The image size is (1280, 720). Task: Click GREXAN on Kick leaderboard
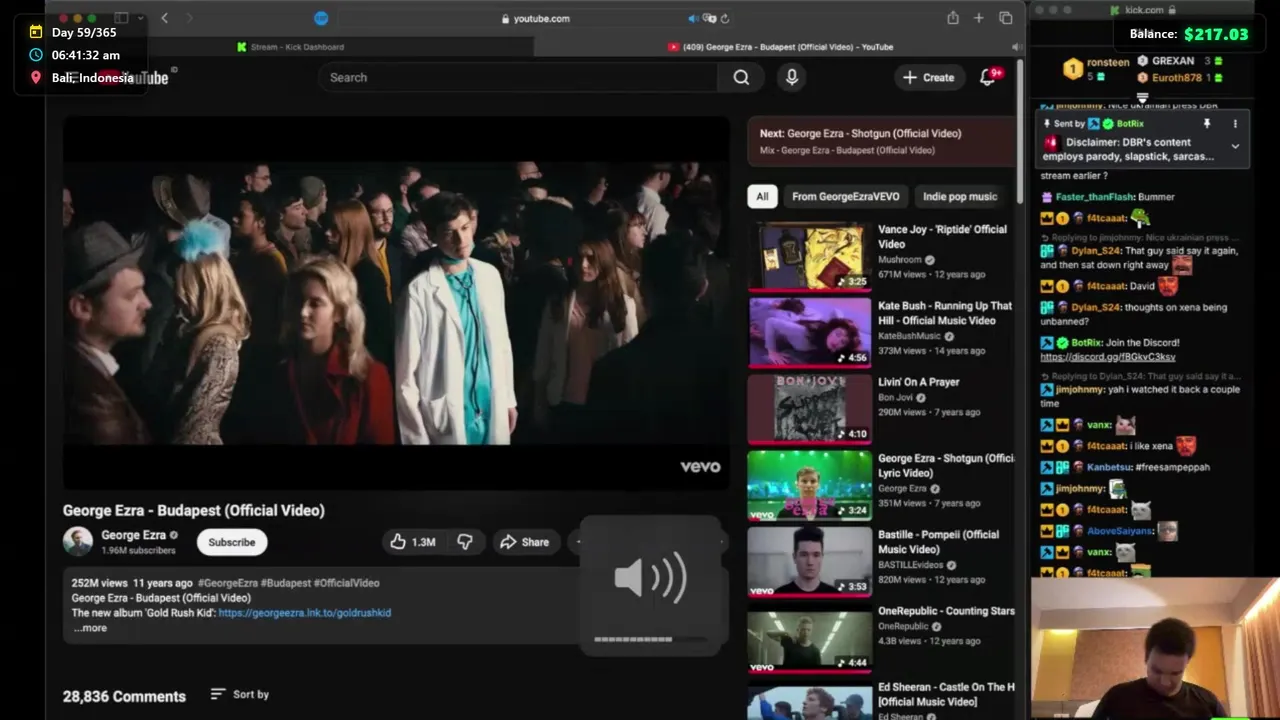click(x=1173, y=61)
